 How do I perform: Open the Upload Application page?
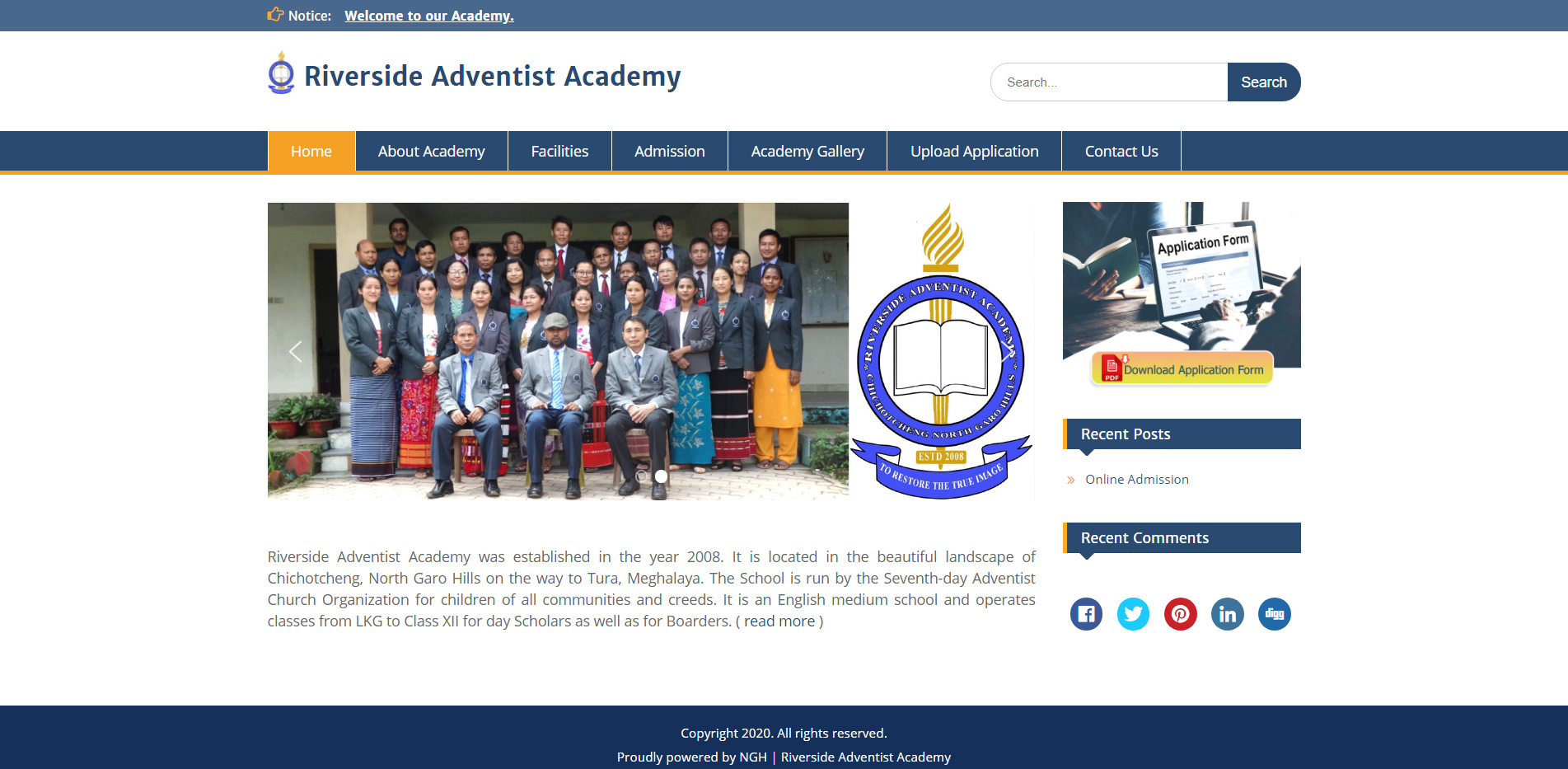(x=974, y=151)
